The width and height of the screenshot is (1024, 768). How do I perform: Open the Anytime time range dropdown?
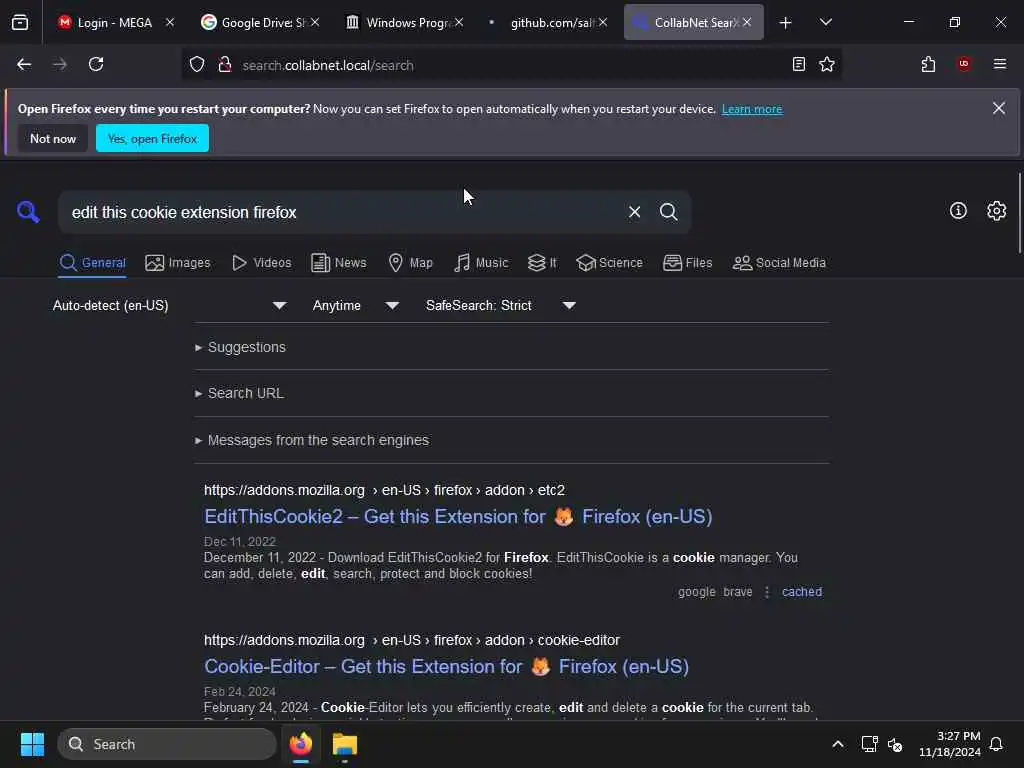coord(355,306)
